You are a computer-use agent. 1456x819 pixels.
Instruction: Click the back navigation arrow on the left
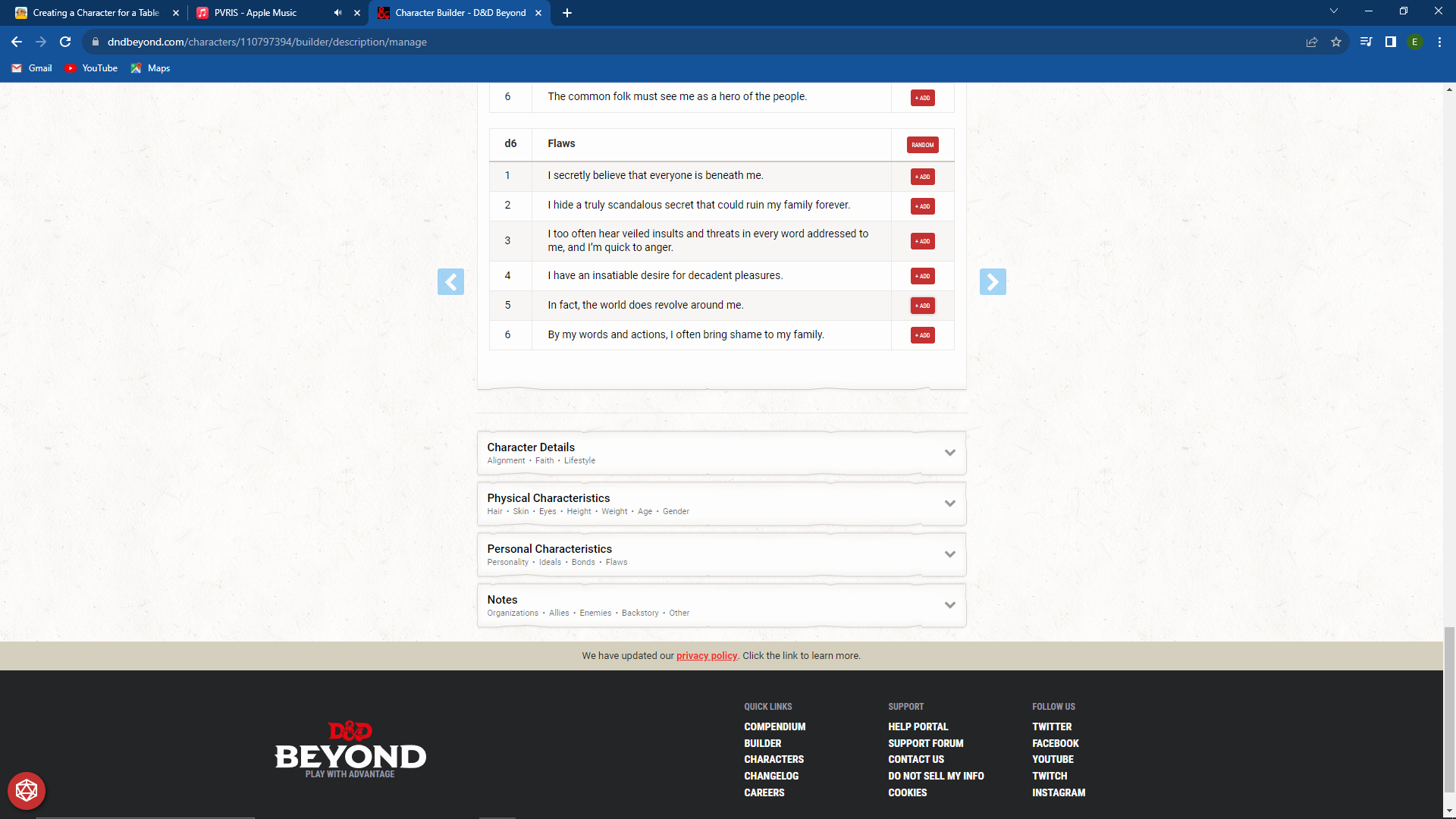click(451, 281)
